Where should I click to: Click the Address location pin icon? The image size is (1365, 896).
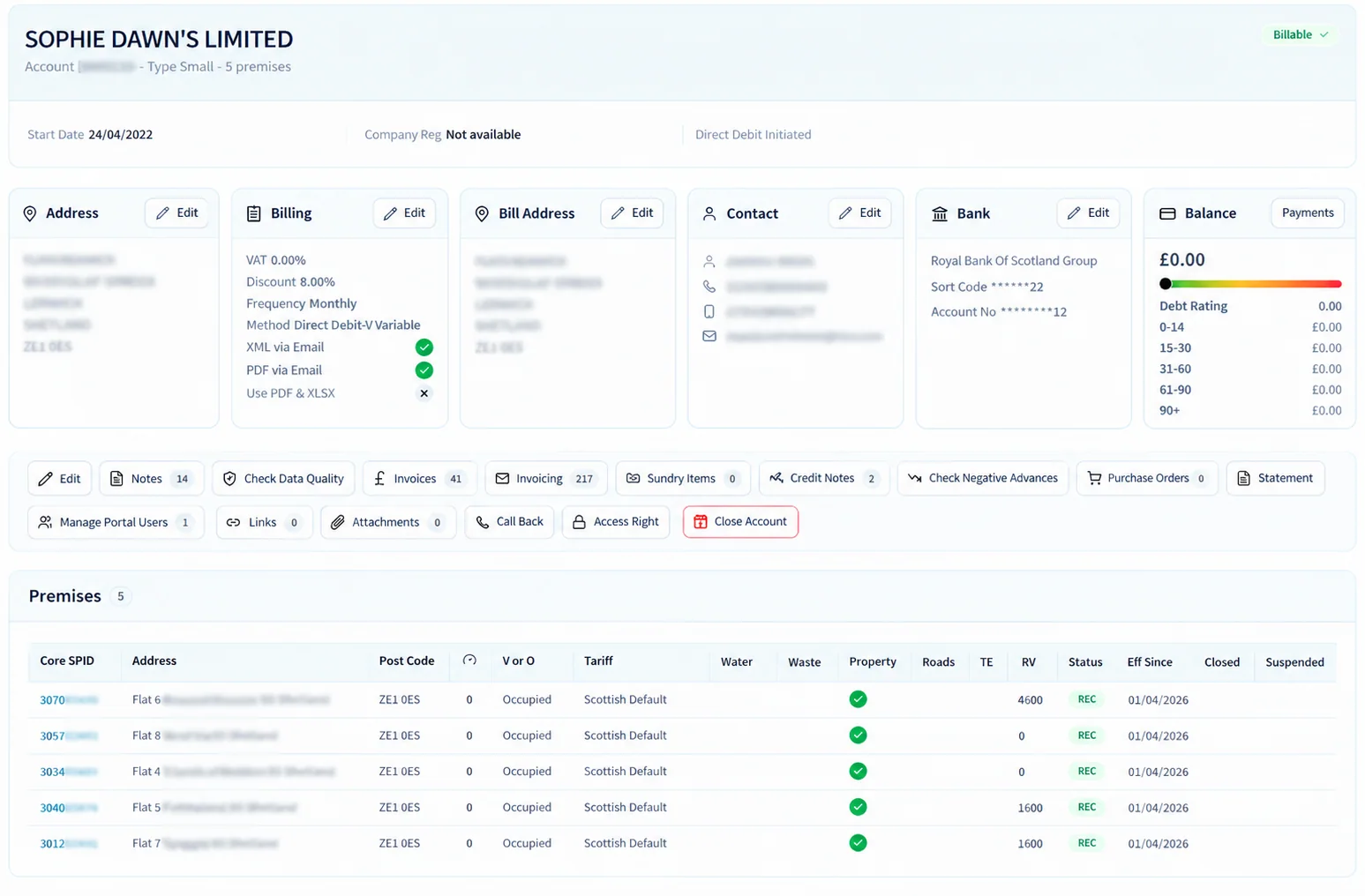point(30,213)
